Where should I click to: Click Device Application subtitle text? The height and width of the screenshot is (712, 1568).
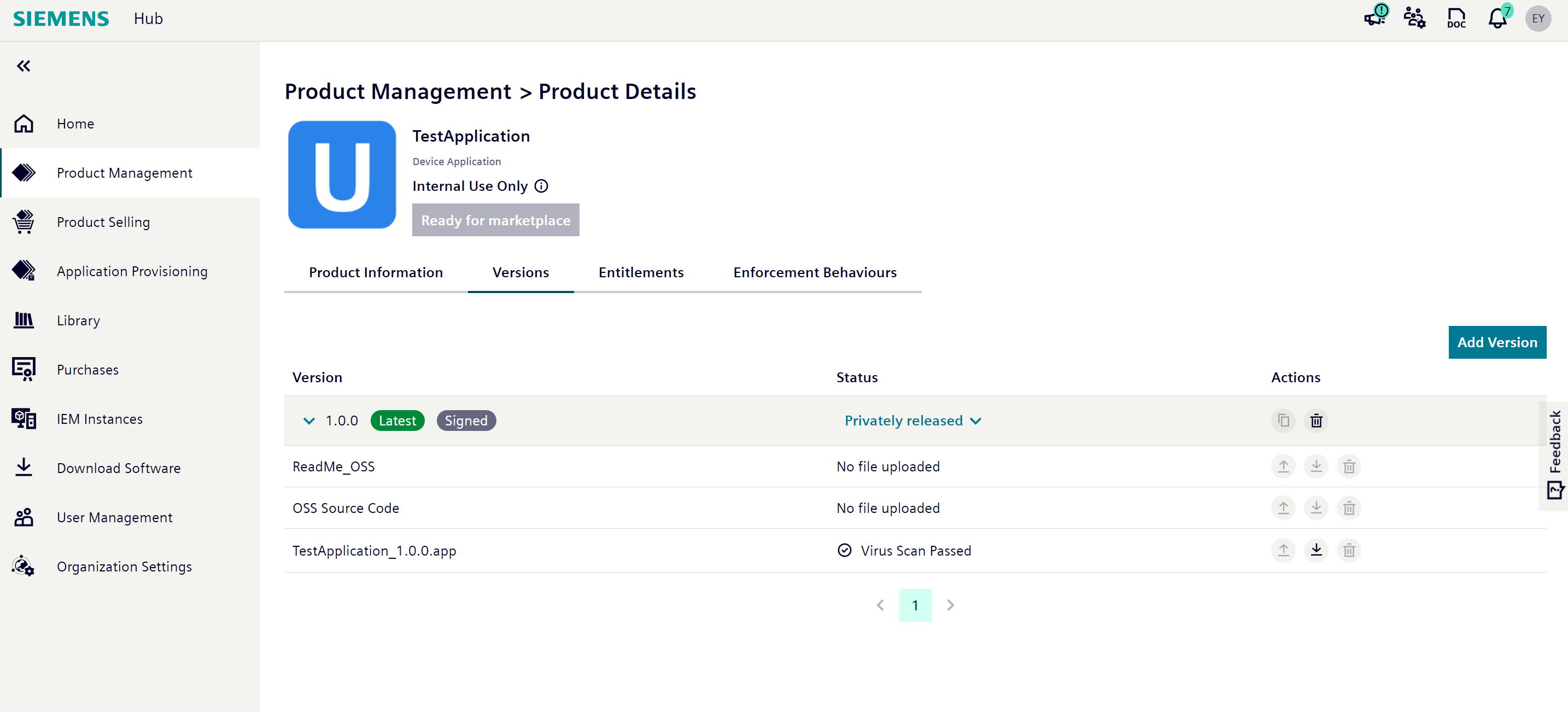457,161
